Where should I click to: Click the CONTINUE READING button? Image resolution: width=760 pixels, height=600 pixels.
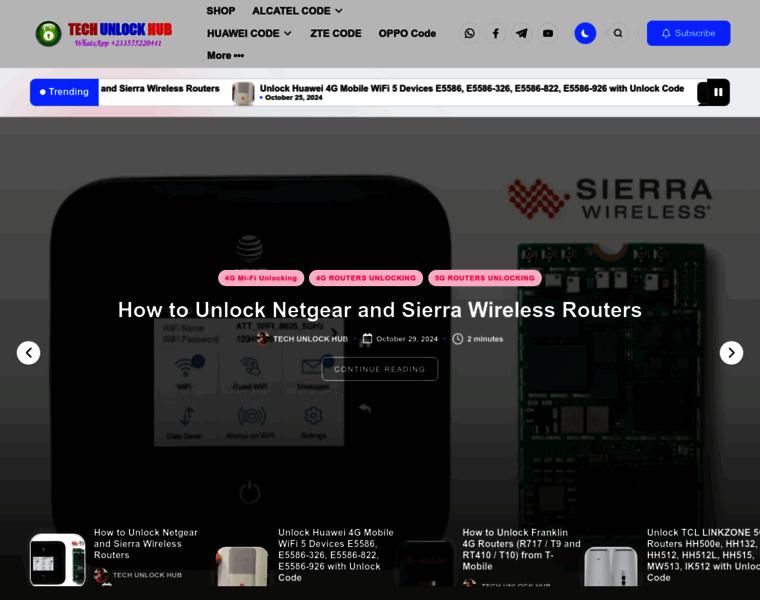380,369
